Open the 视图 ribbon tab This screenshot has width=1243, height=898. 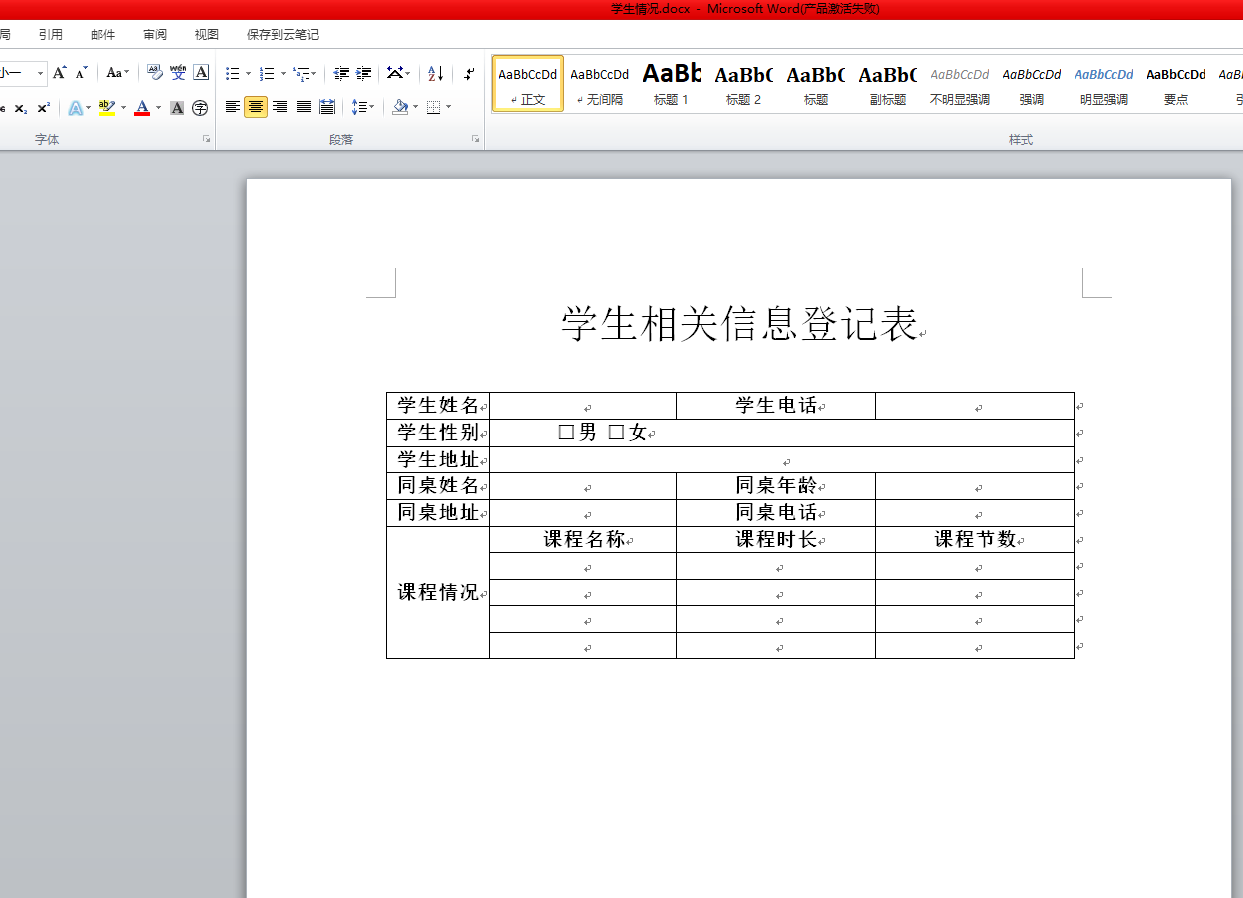click(206, 33)
